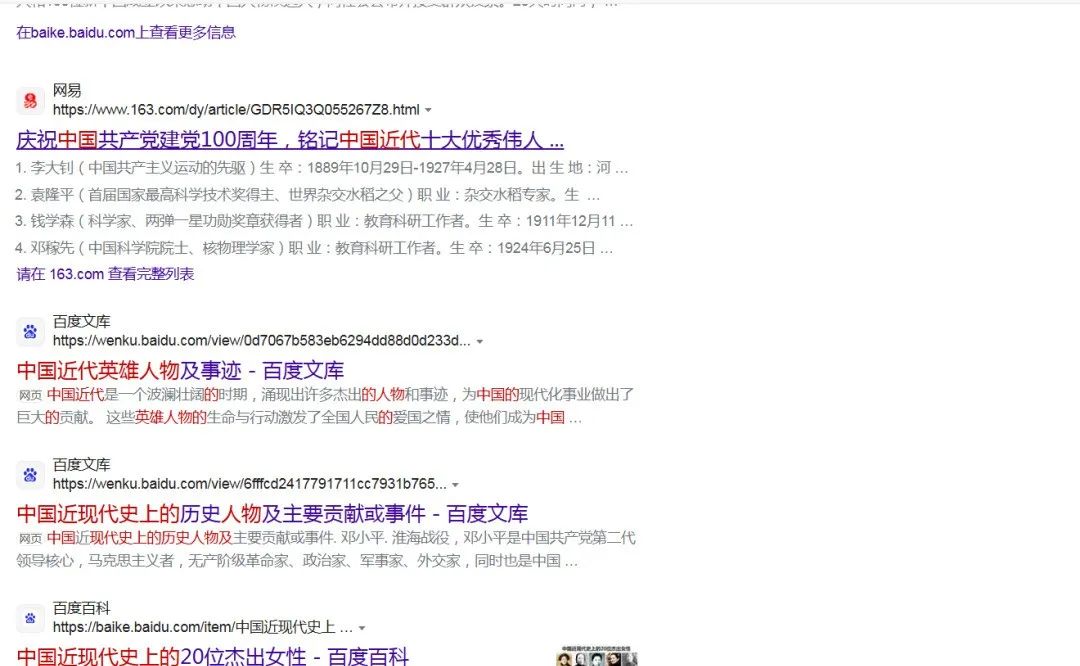Open the link 在baike.baidu.com上查看更多信息
The image size is (1080, 666).
(126, 32)
